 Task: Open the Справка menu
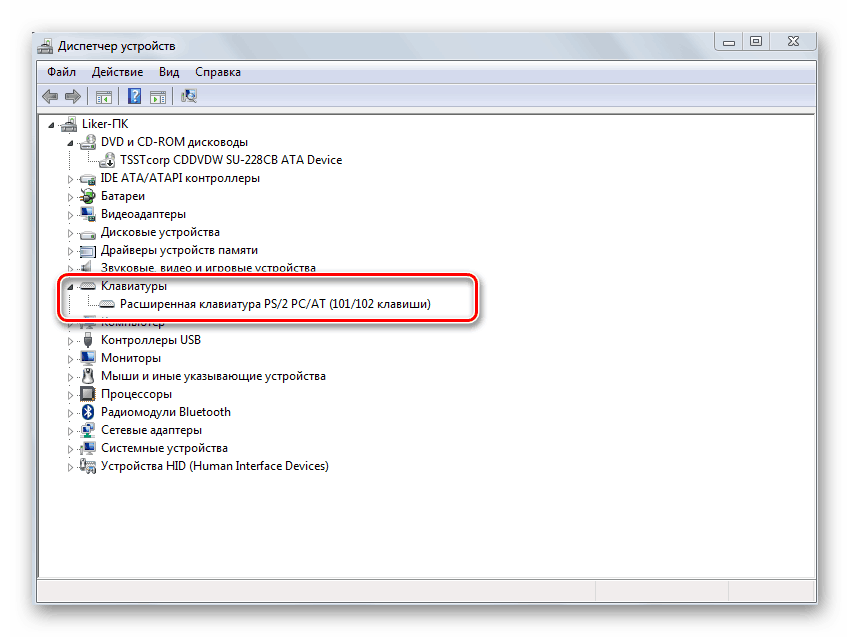point(218,72)
